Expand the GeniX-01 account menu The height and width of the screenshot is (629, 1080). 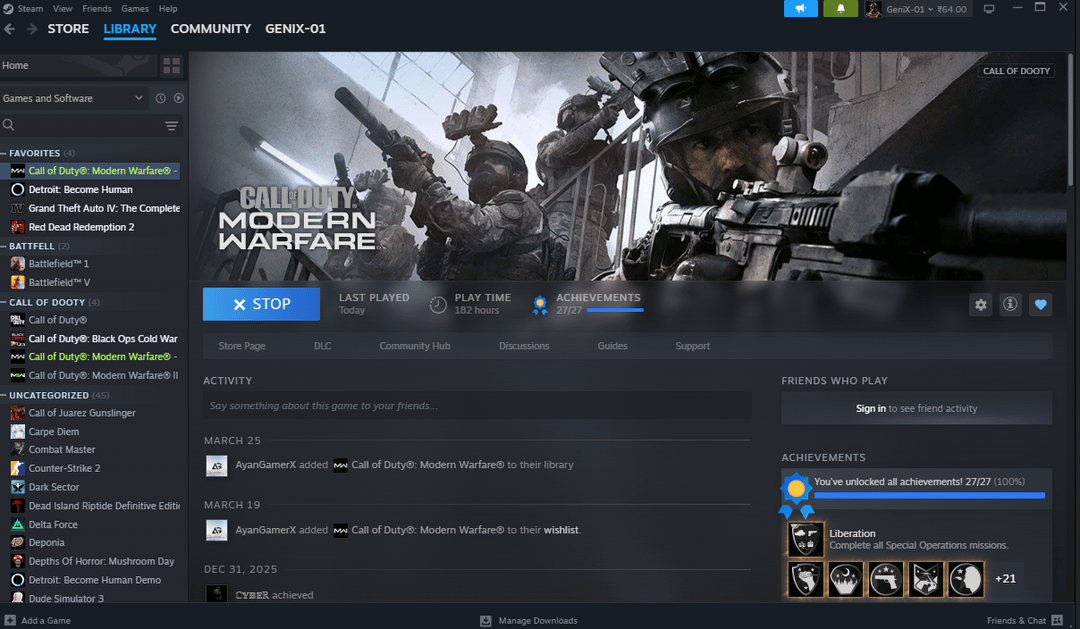(916, 9)
